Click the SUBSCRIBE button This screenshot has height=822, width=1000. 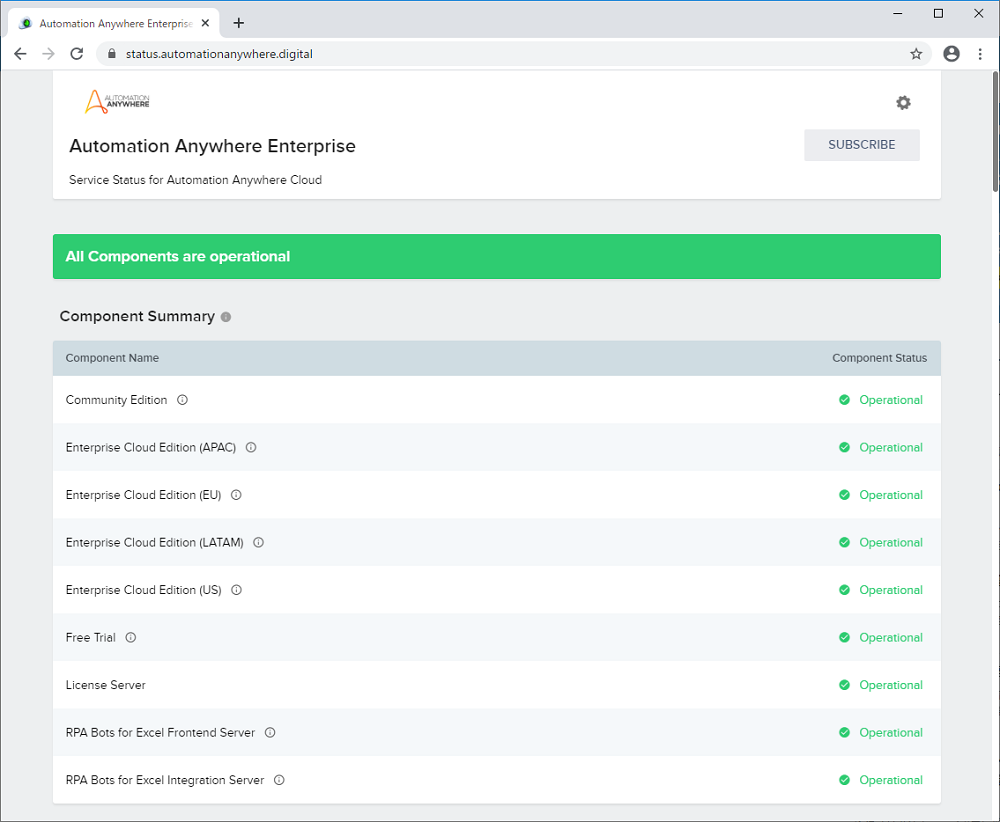pos(862,145)
